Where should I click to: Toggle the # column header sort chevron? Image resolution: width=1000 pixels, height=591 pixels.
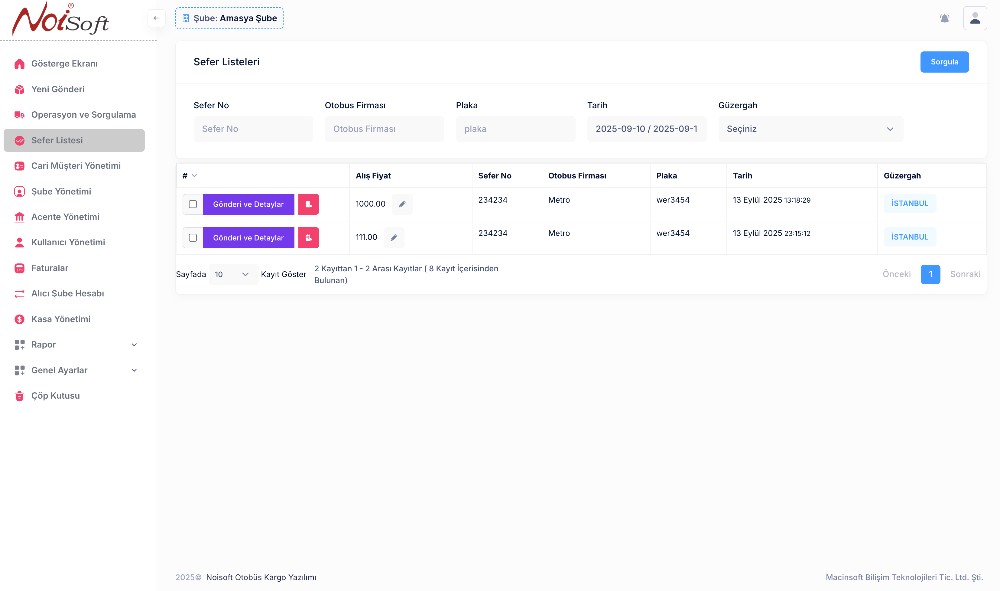(194, 176)
